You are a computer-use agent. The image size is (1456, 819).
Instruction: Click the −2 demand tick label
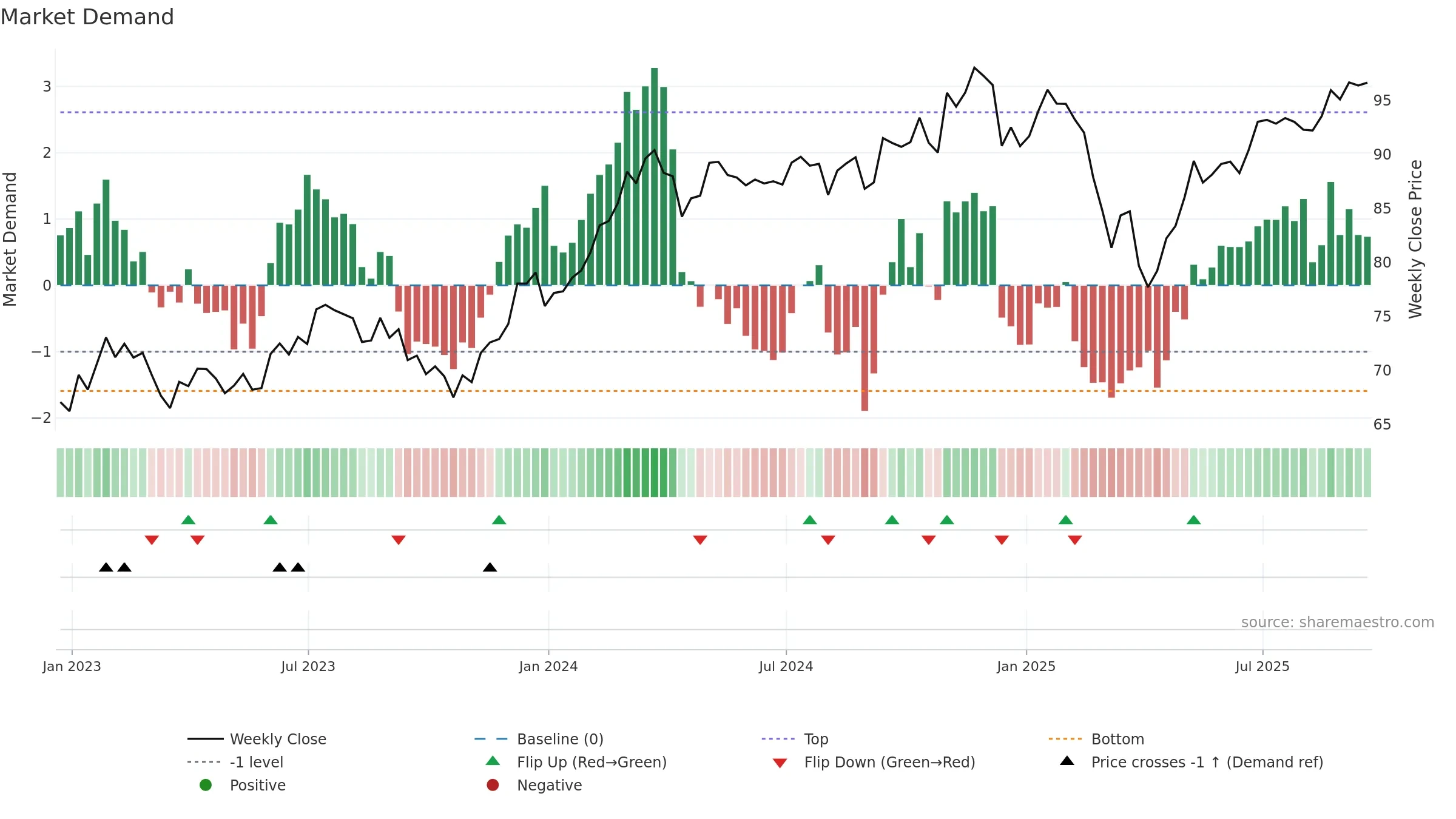point(41,417)
